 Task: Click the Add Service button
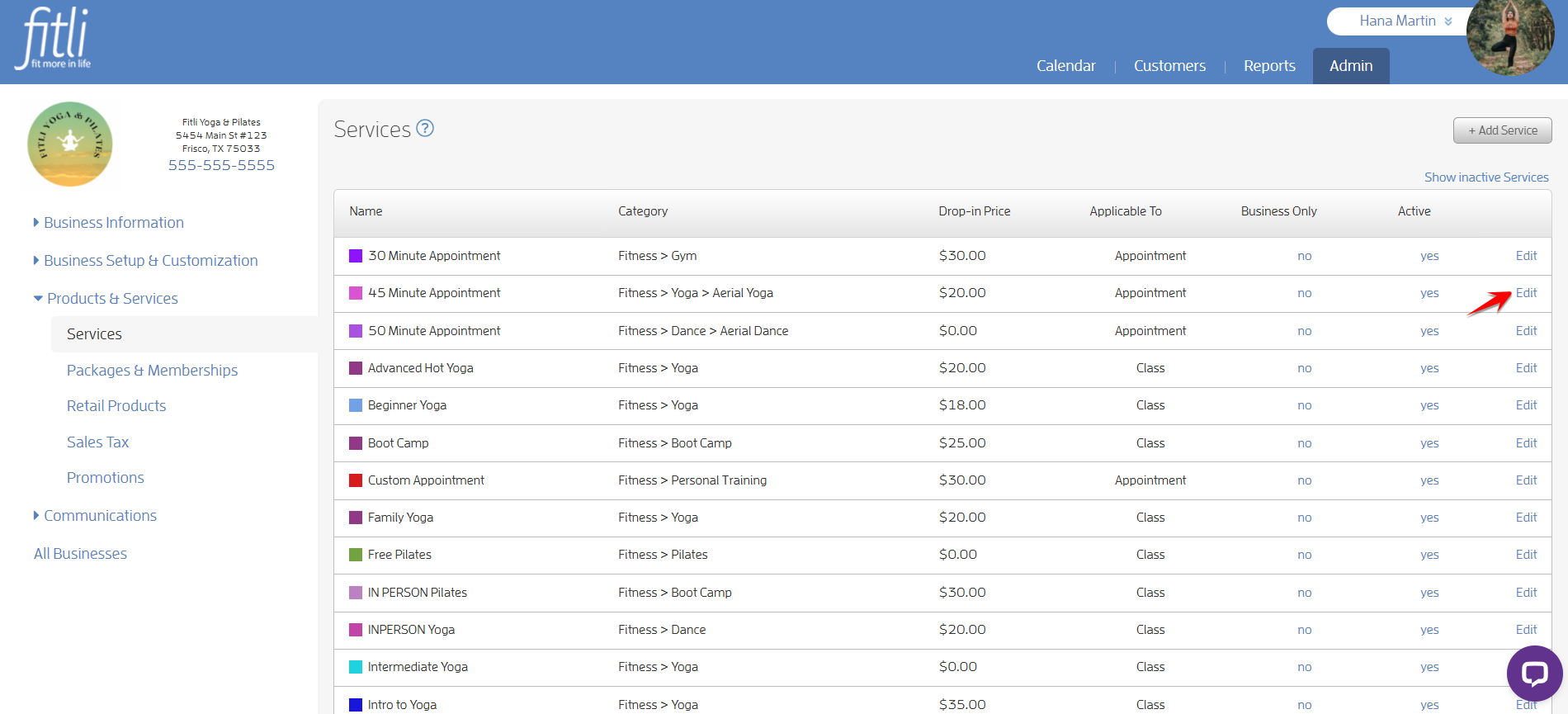(1502, 130)
